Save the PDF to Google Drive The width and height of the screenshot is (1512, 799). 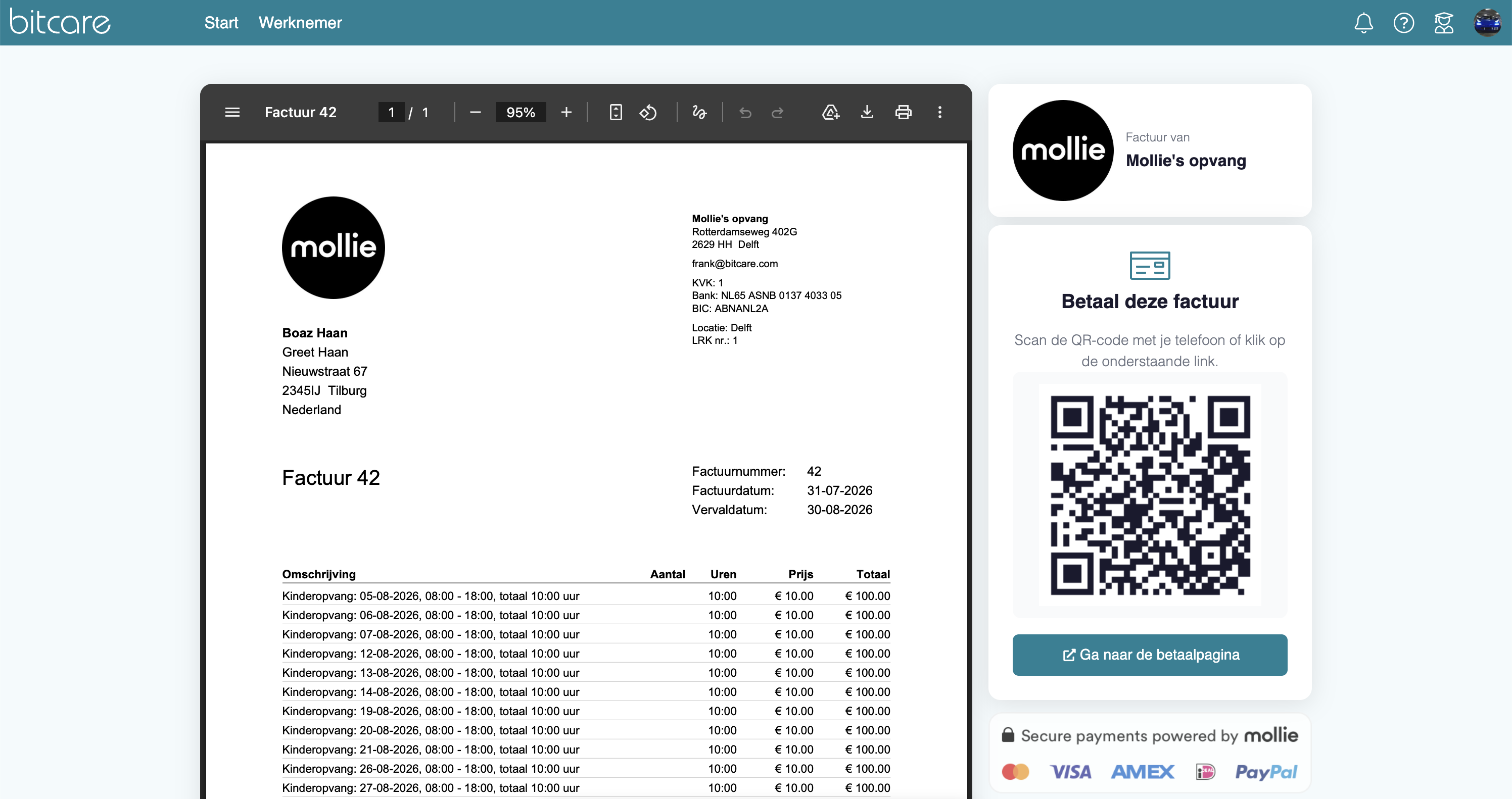(831, 112)
